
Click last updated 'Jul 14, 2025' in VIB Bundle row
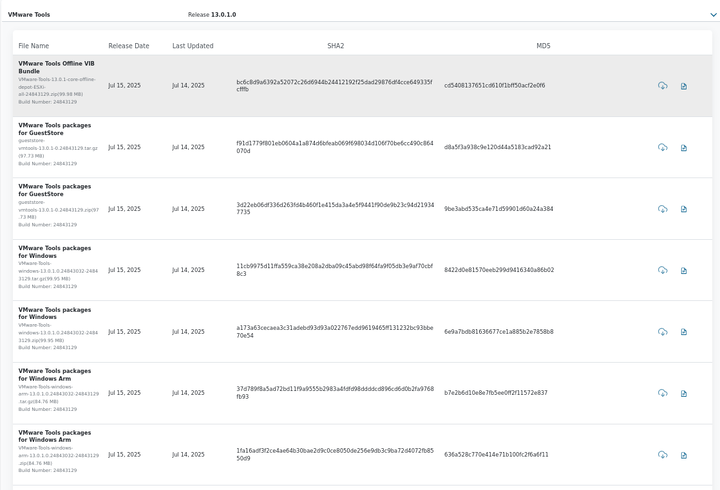pos(188,85)
